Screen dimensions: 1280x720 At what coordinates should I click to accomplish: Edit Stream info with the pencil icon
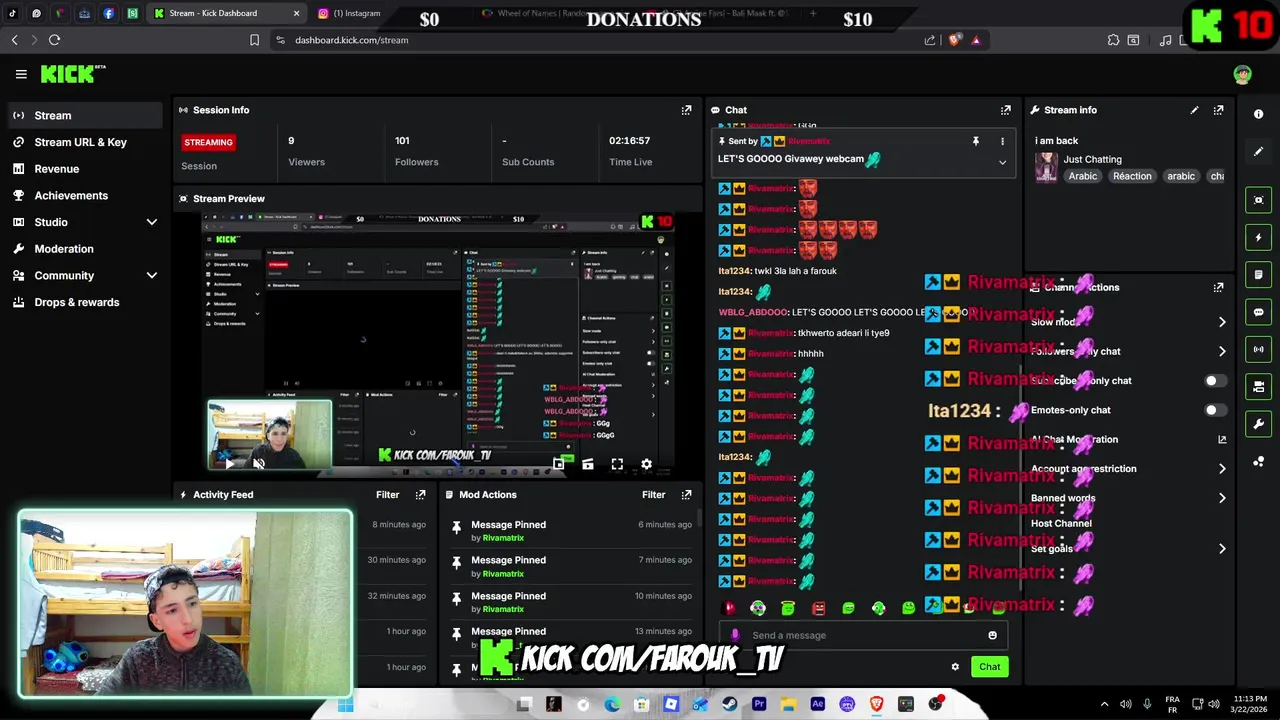1194,110
